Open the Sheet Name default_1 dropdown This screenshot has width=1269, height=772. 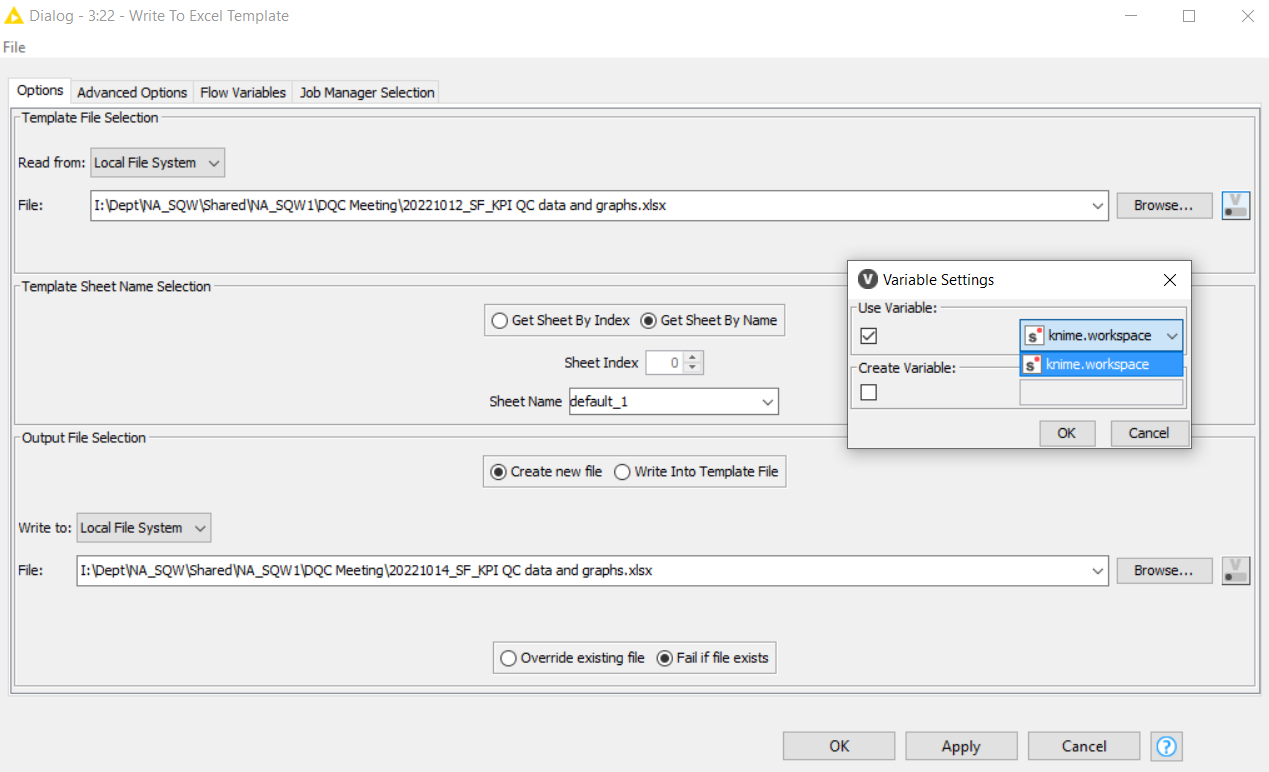click(x=768, y=401)
